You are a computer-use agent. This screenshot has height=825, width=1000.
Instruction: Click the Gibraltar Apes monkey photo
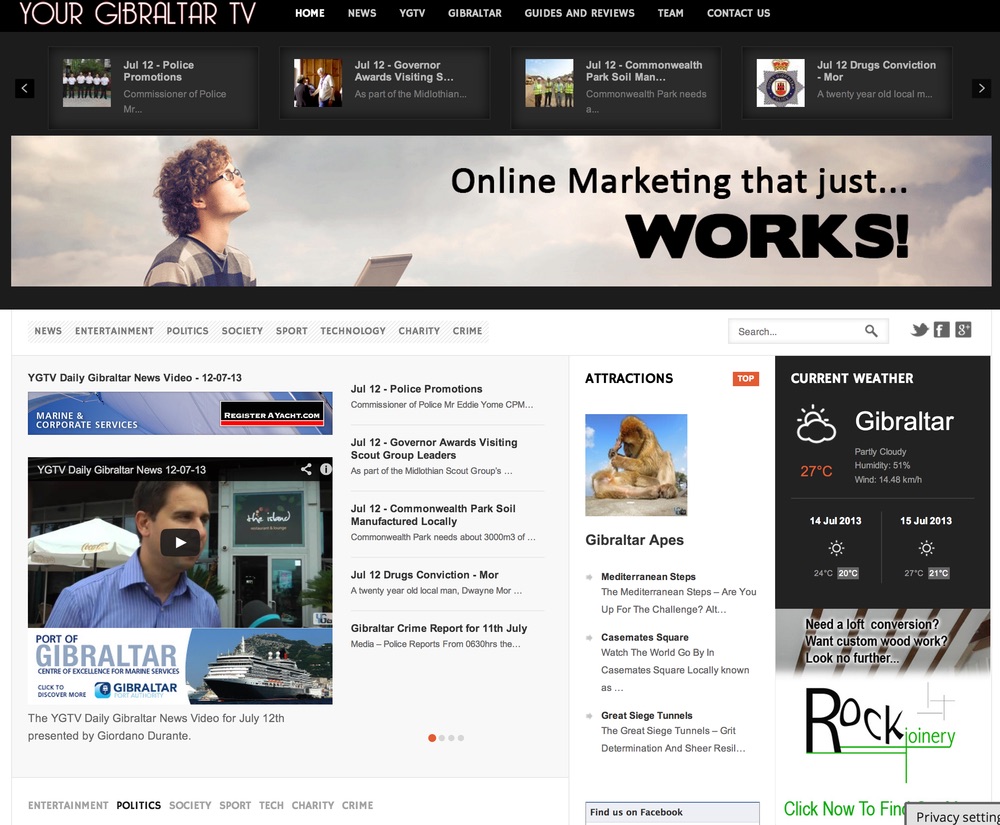636,465
